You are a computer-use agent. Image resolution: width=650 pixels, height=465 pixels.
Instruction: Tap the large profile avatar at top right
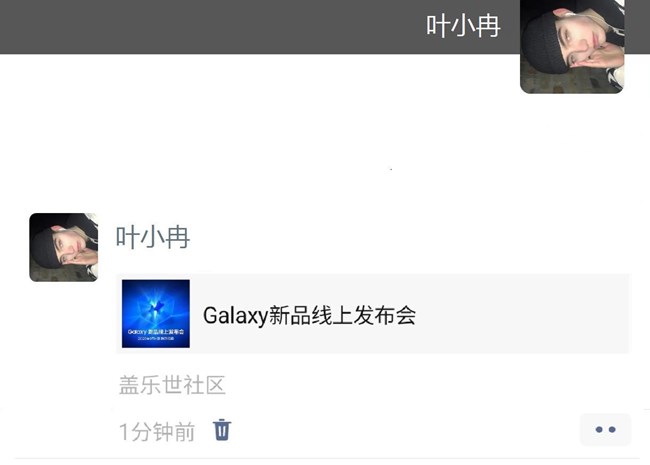572,46
